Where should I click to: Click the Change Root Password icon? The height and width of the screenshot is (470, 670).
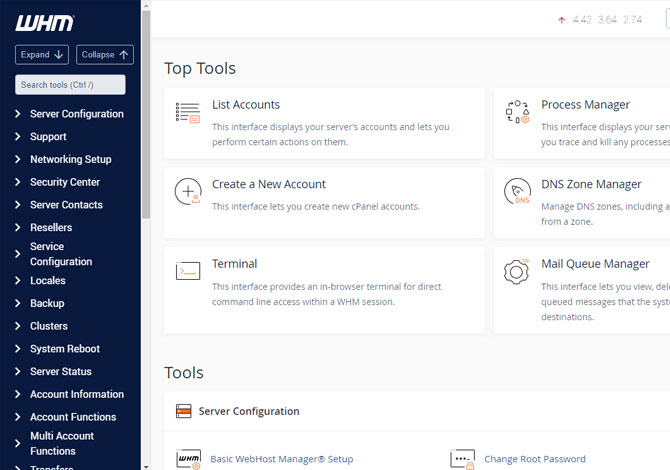(x=462, y=459)
